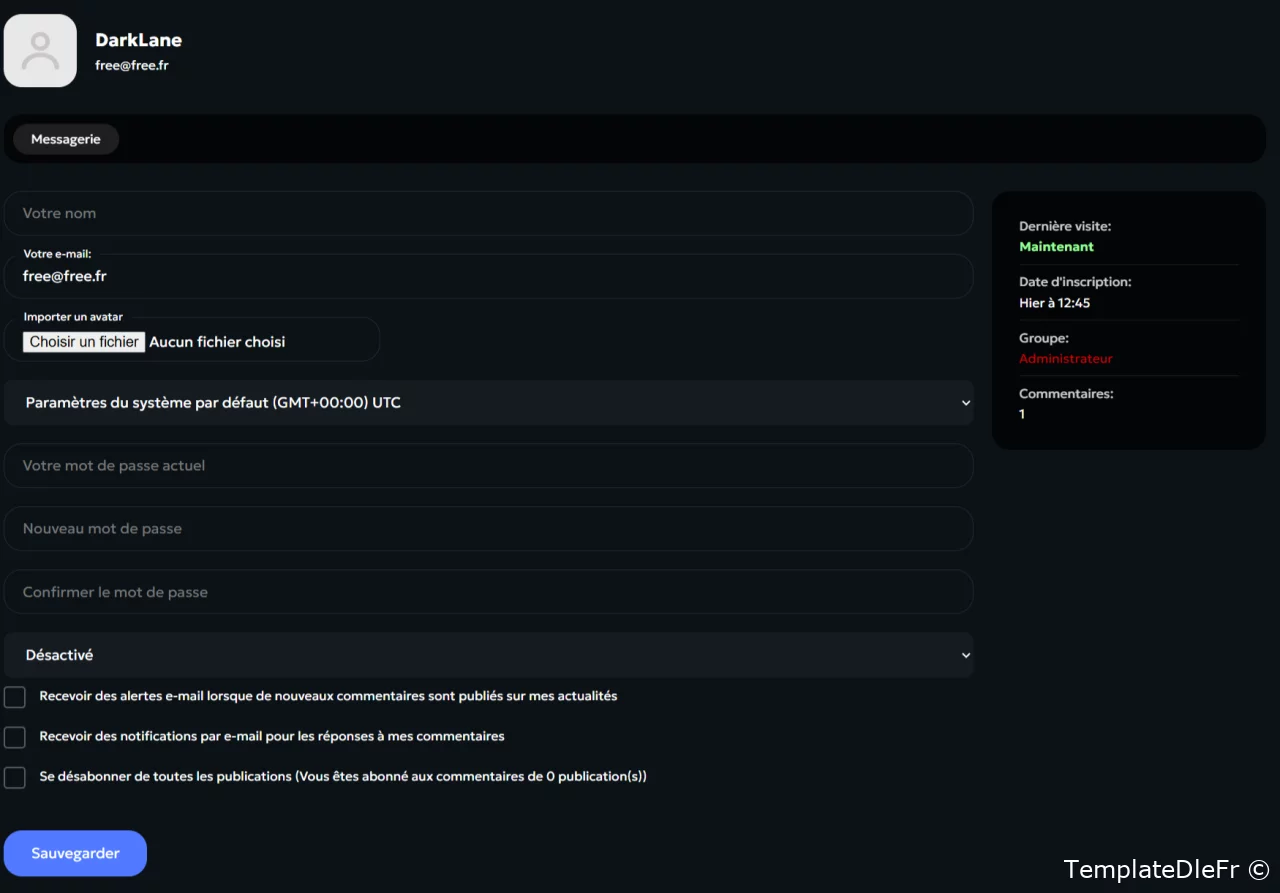Viewport: 1280px width, 893px height.
Task: Open the Messagerie tab
Action: click(x=66, y=140)
